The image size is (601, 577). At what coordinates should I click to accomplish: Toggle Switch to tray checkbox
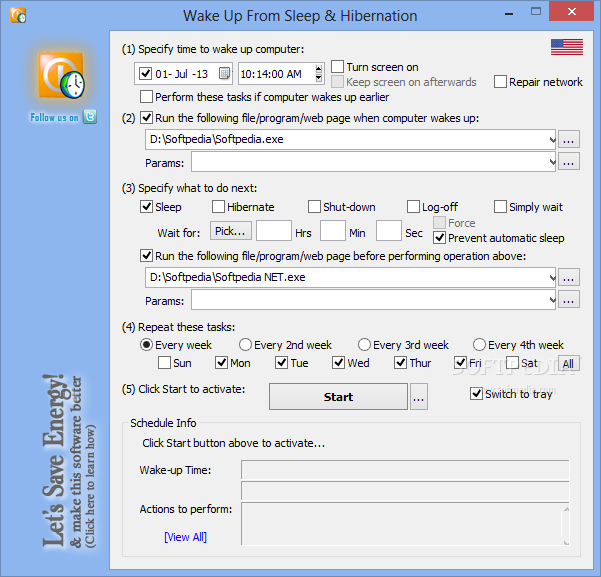pos(476,393)
